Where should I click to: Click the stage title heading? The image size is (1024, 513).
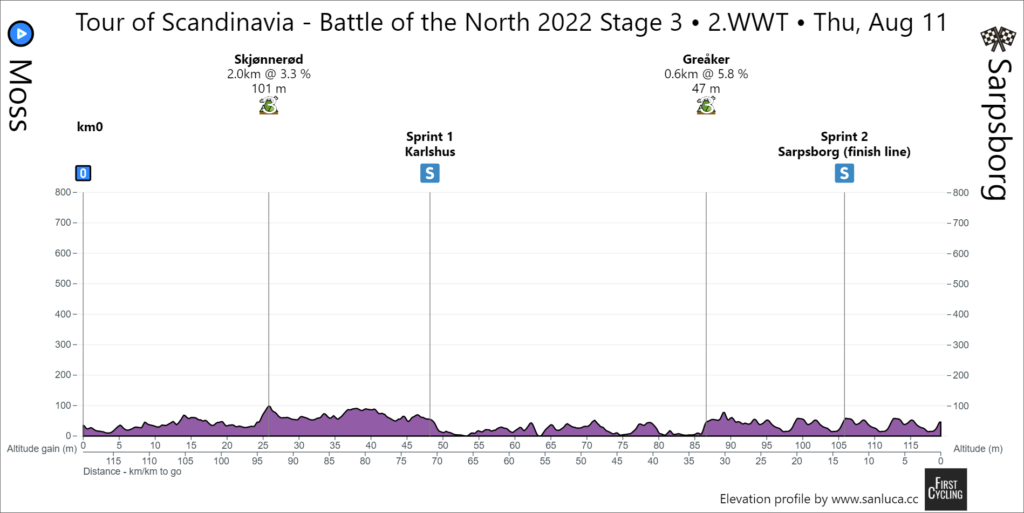[511, 23]
